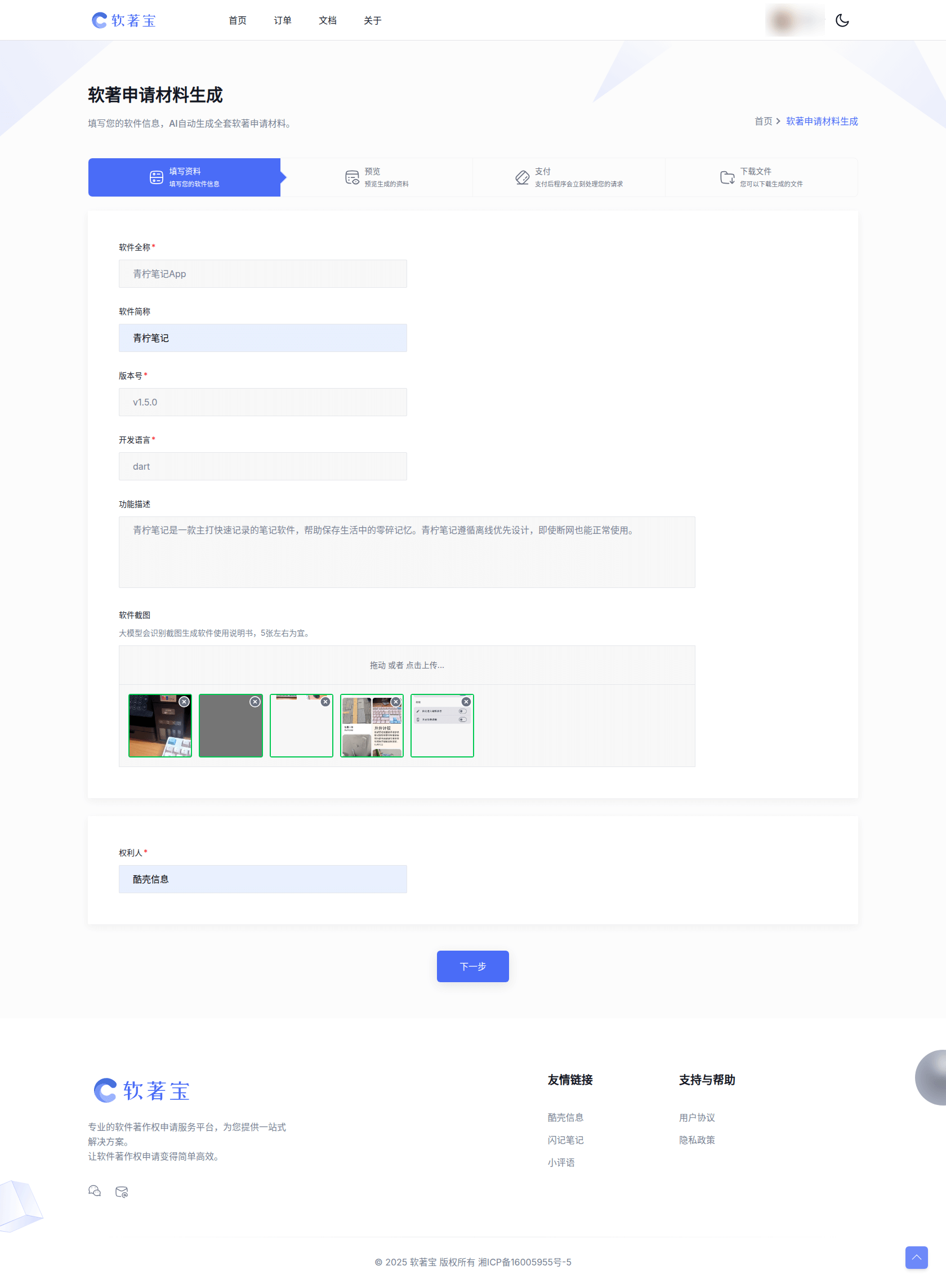Open the 文档 navigation menu item
The height and width of the screenshot is (1288, 946).
click(x=328, y=21)
